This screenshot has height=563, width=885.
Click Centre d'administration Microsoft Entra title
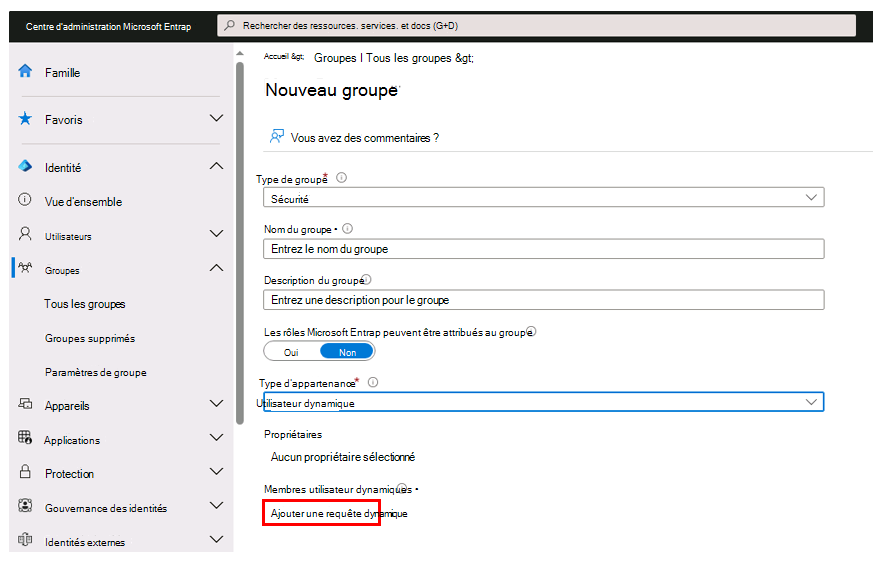coord(108,27)
